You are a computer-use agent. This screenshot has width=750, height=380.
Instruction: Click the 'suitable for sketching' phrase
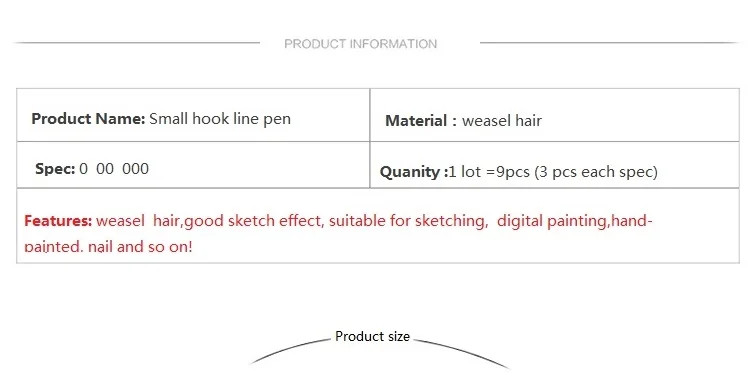point(407,221)
